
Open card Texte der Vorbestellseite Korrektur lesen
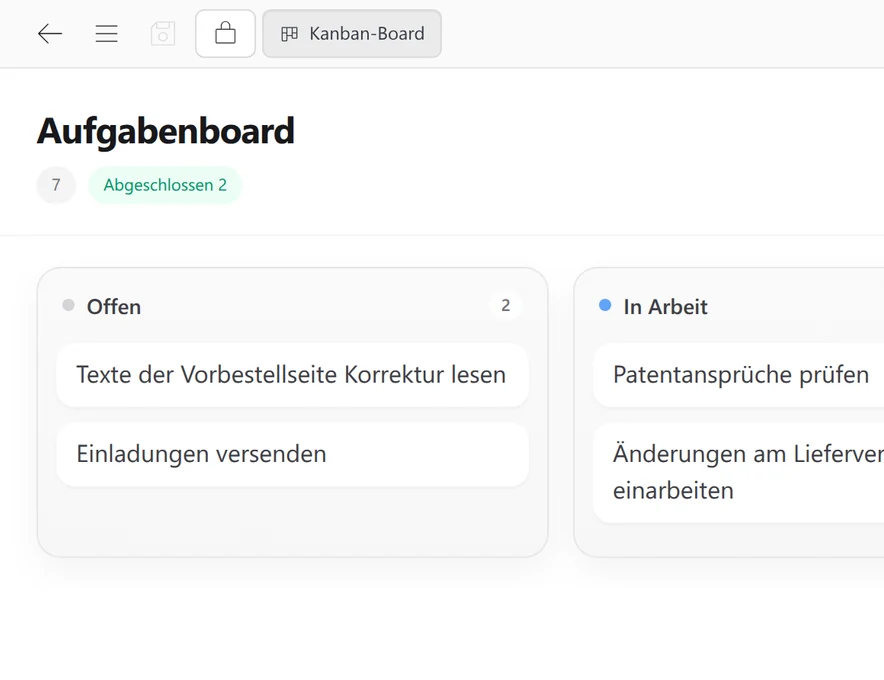tap(293, 375)
